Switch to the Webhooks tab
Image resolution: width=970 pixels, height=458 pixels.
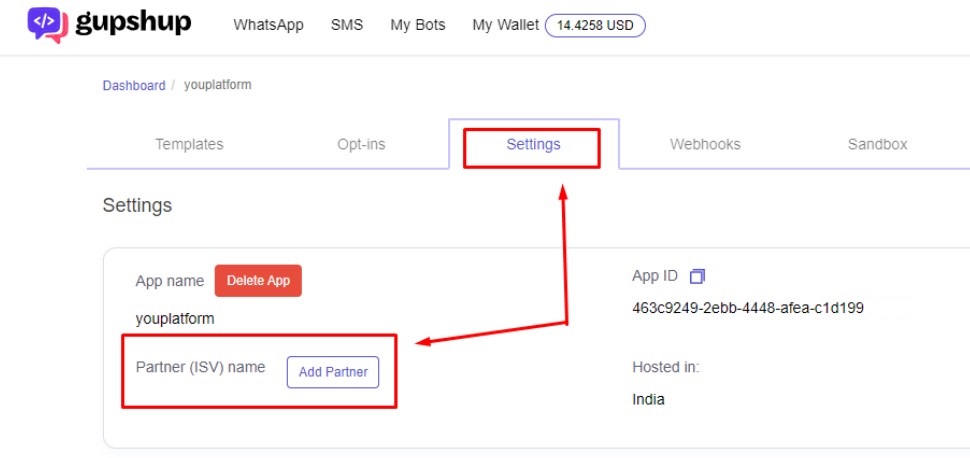(x=705, y=144)
